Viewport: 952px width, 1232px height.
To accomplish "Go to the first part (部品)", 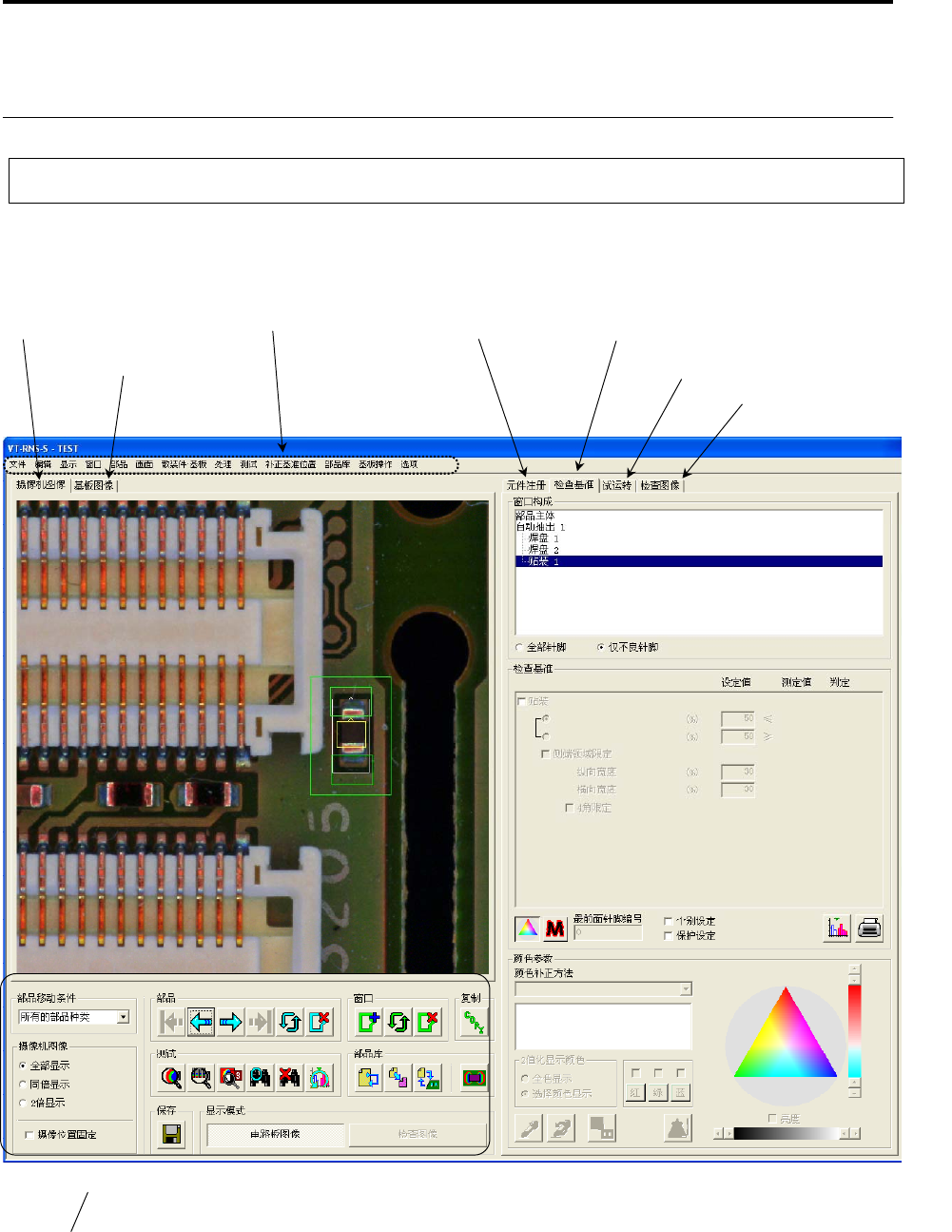I will click(171, 1022).
